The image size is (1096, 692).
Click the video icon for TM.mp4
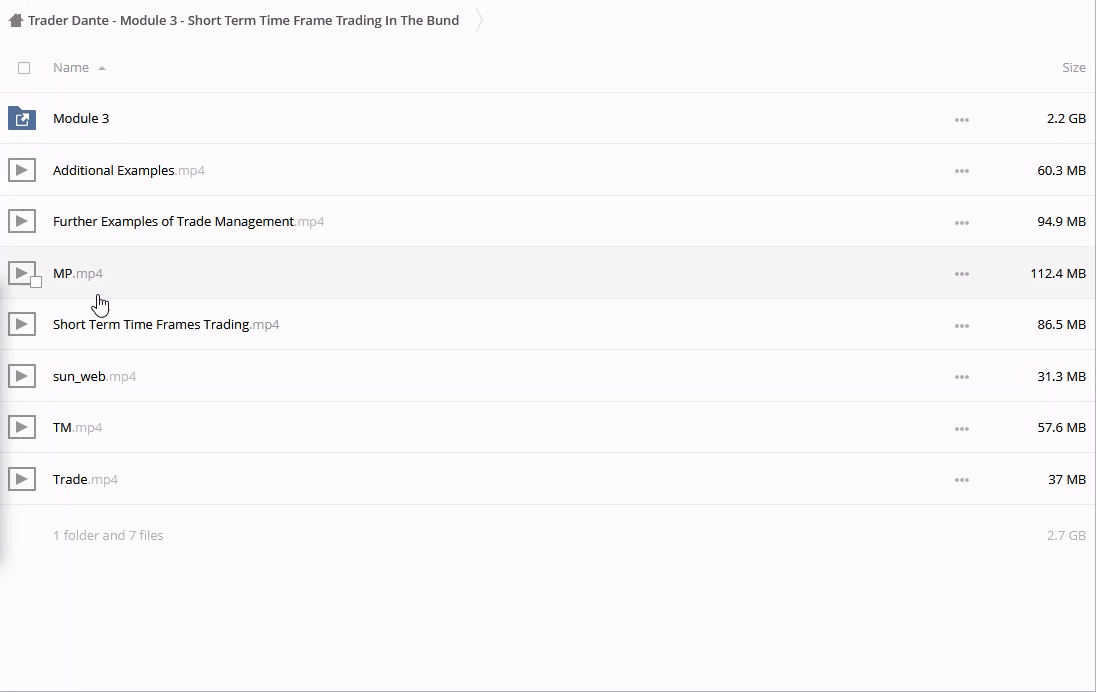pyautogui.click(x=22, y=428)
